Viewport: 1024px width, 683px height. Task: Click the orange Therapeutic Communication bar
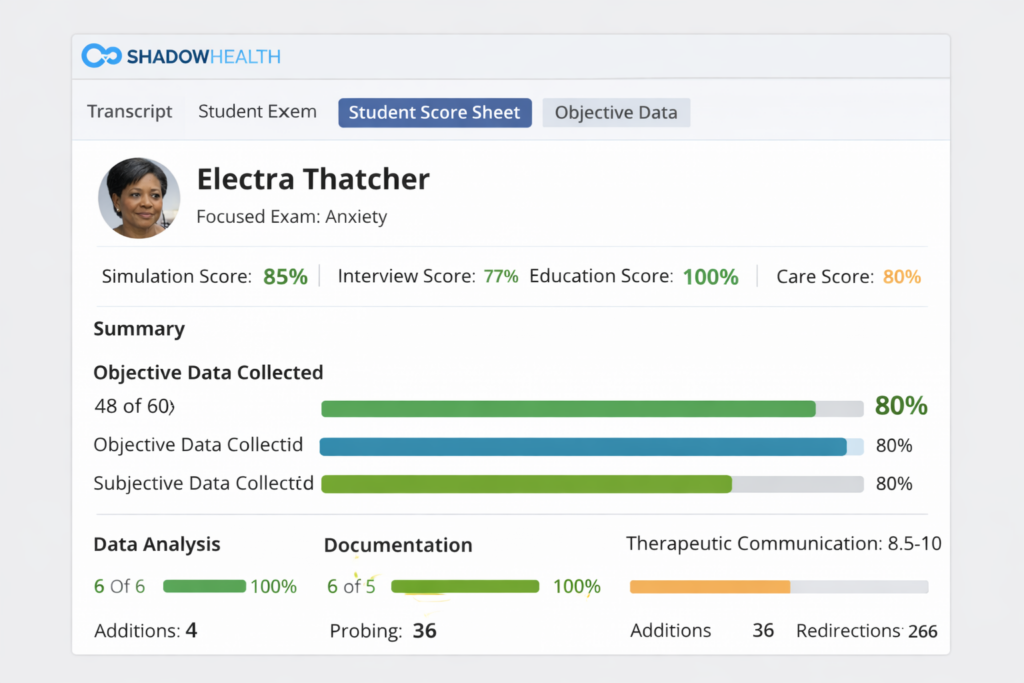click(x=710, y=587)
